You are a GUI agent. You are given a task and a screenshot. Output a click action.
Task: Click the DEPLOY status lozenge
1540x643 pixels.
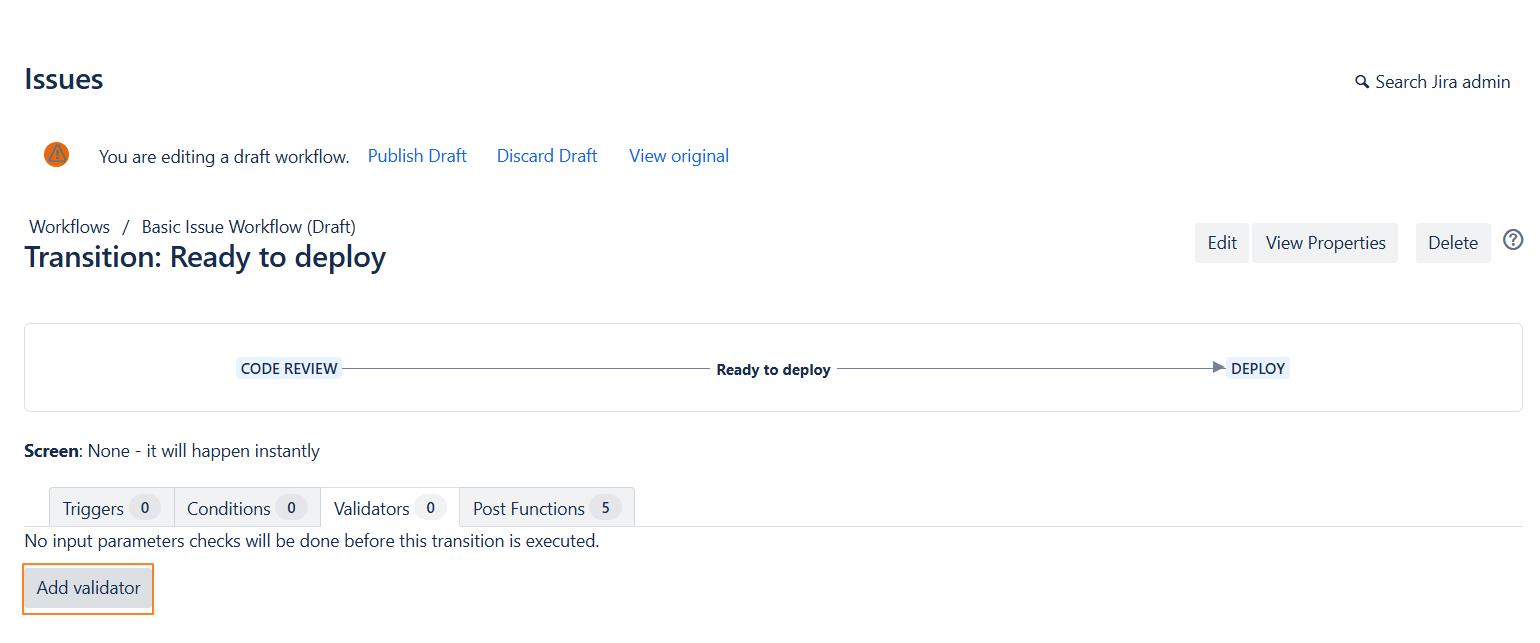(1258, 369)
